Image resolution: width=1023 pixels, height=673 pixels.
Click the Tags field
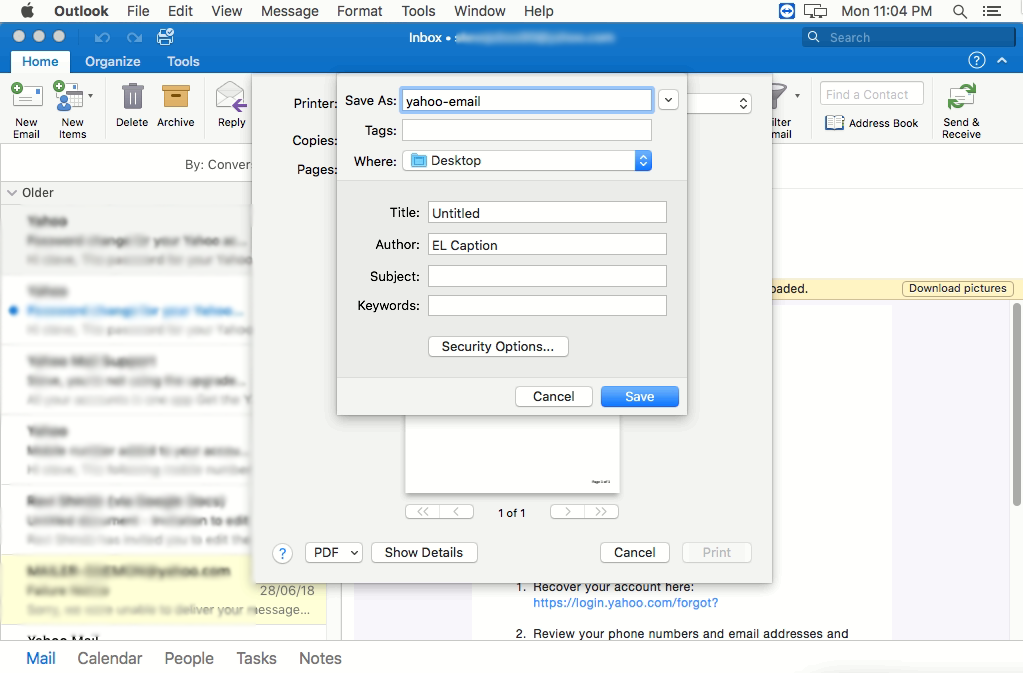(x=527, y=130)
